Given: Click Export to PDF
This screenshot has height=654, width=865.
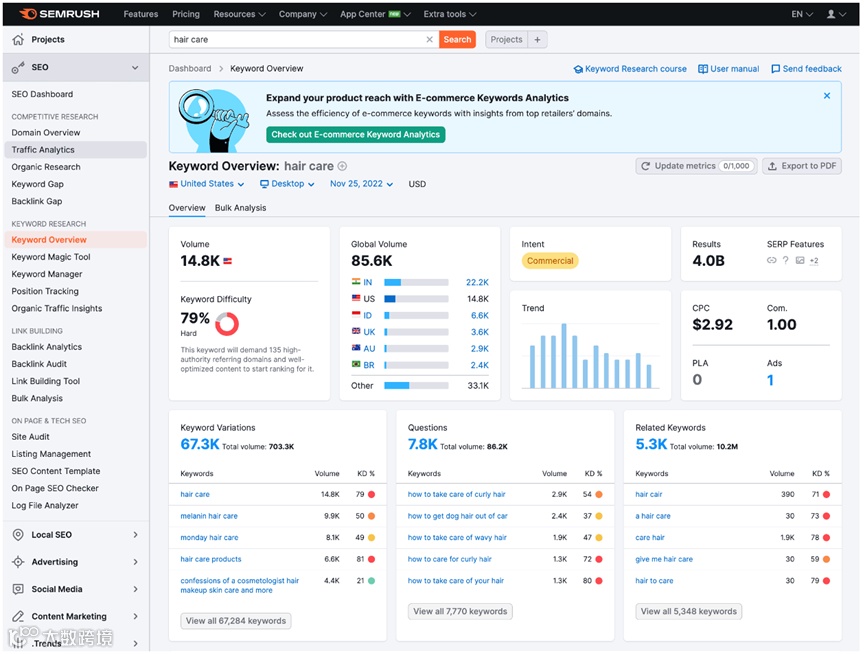Looking at the screenshot, I should pyautogui.click(x=802, y=166).
